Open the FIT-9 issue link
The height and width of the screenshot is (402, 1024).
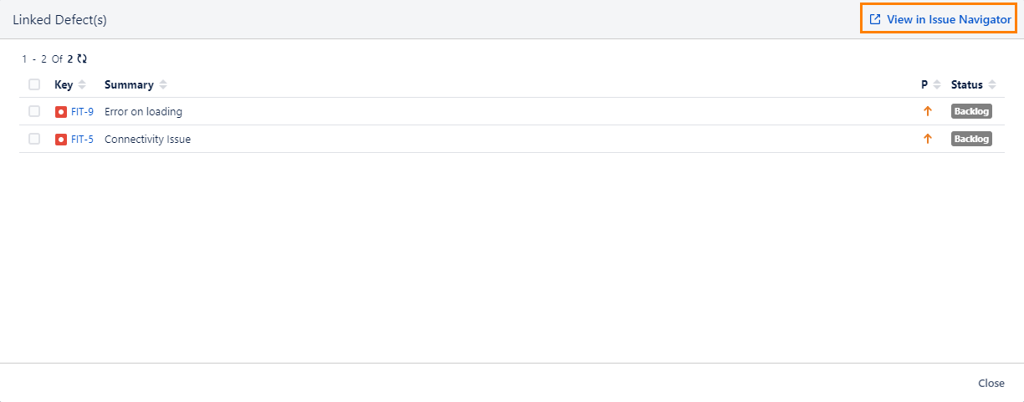tap(82, 111)
